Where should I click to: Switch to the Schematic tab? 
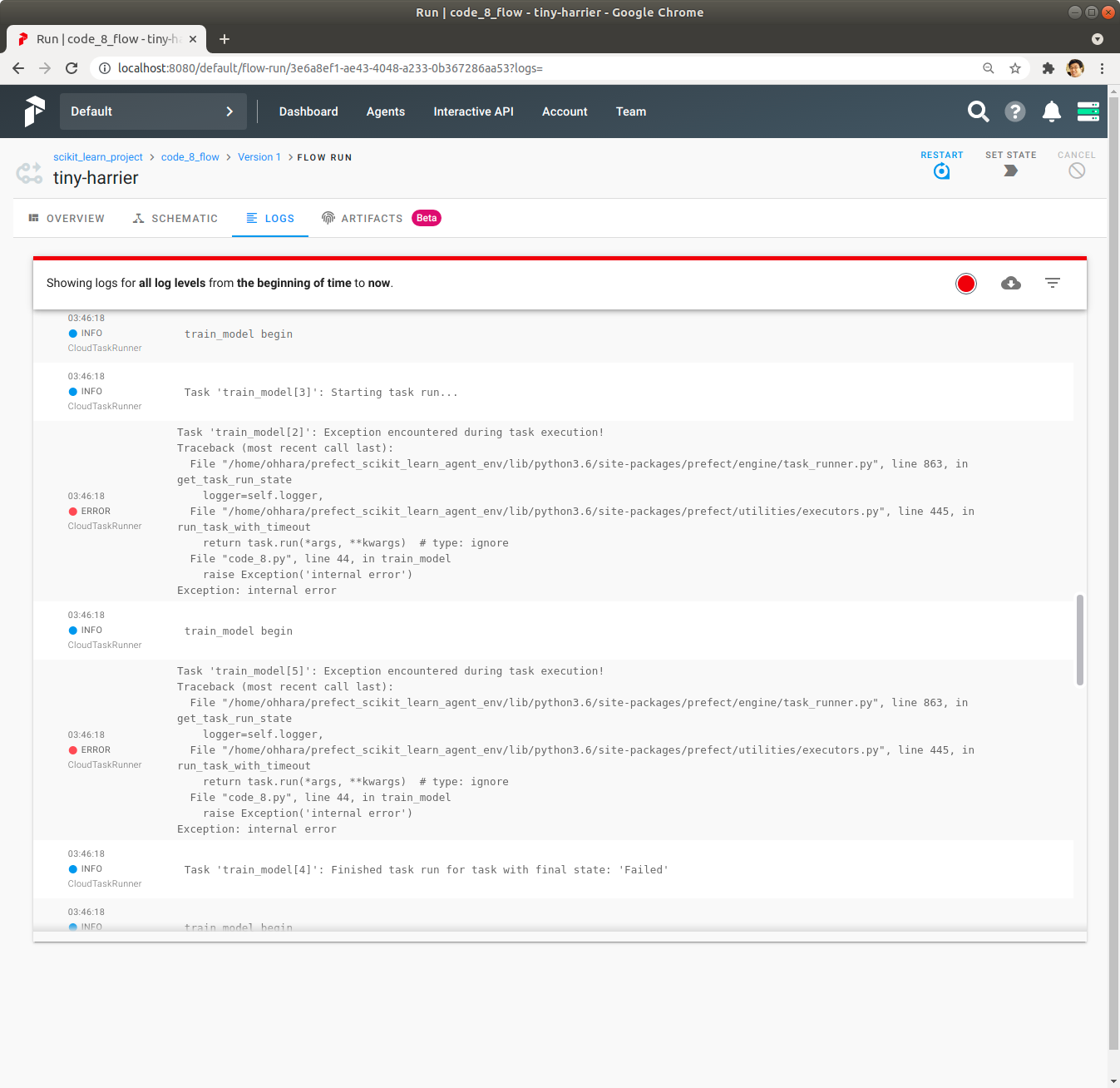click(x=175, y=218)
